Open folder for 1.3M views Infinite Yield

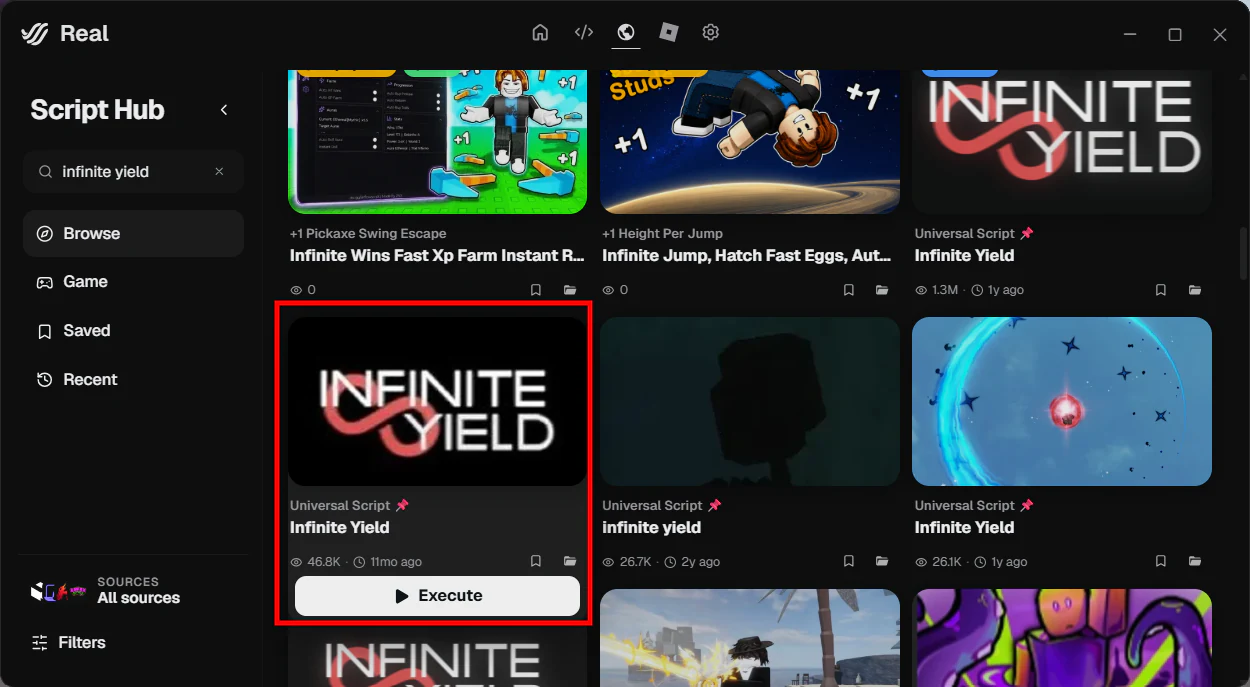[1195, 290]
